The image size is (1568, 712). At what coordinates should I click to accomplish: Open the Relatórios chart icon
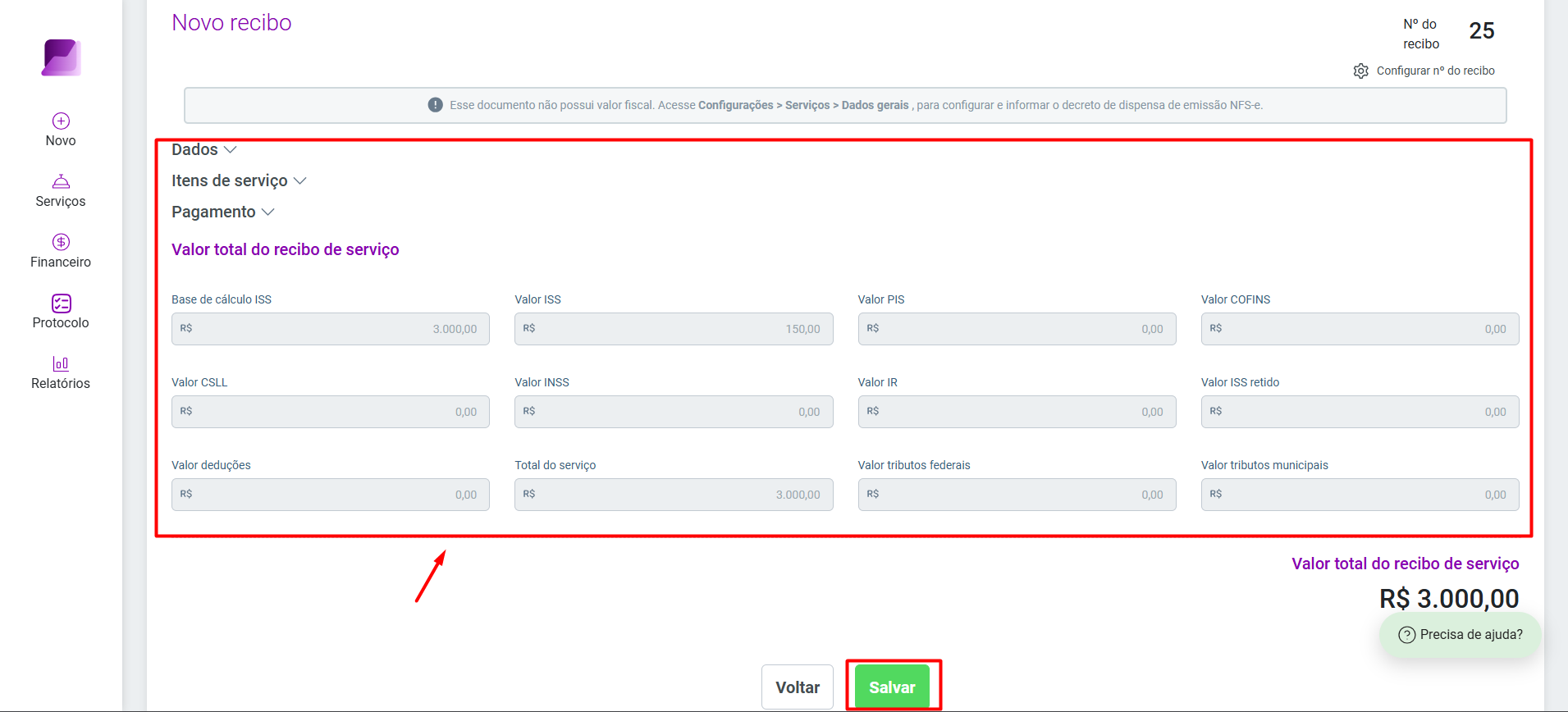[61, 363]
